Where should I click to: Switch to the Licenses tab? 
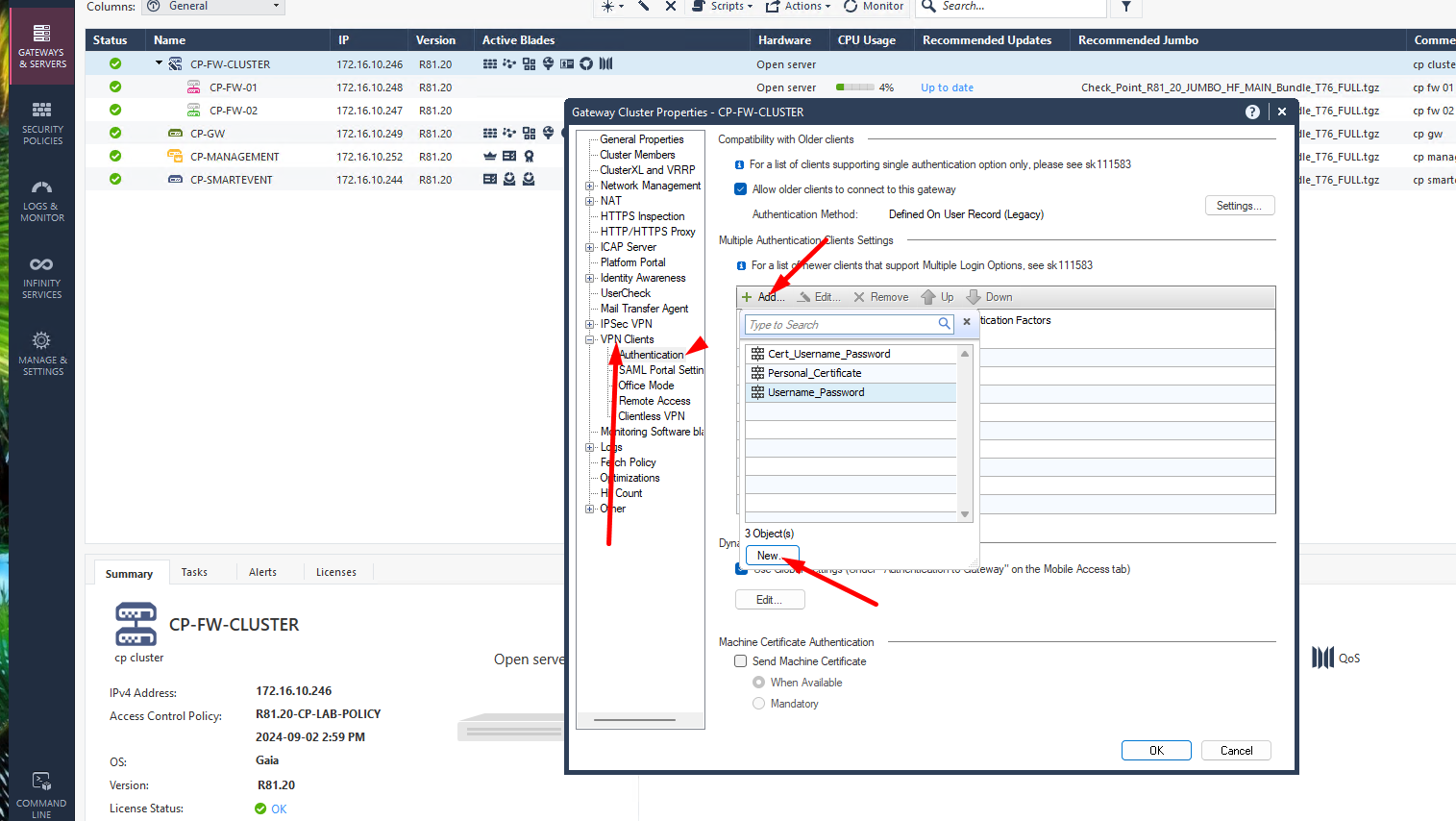[x=336, y=572]
